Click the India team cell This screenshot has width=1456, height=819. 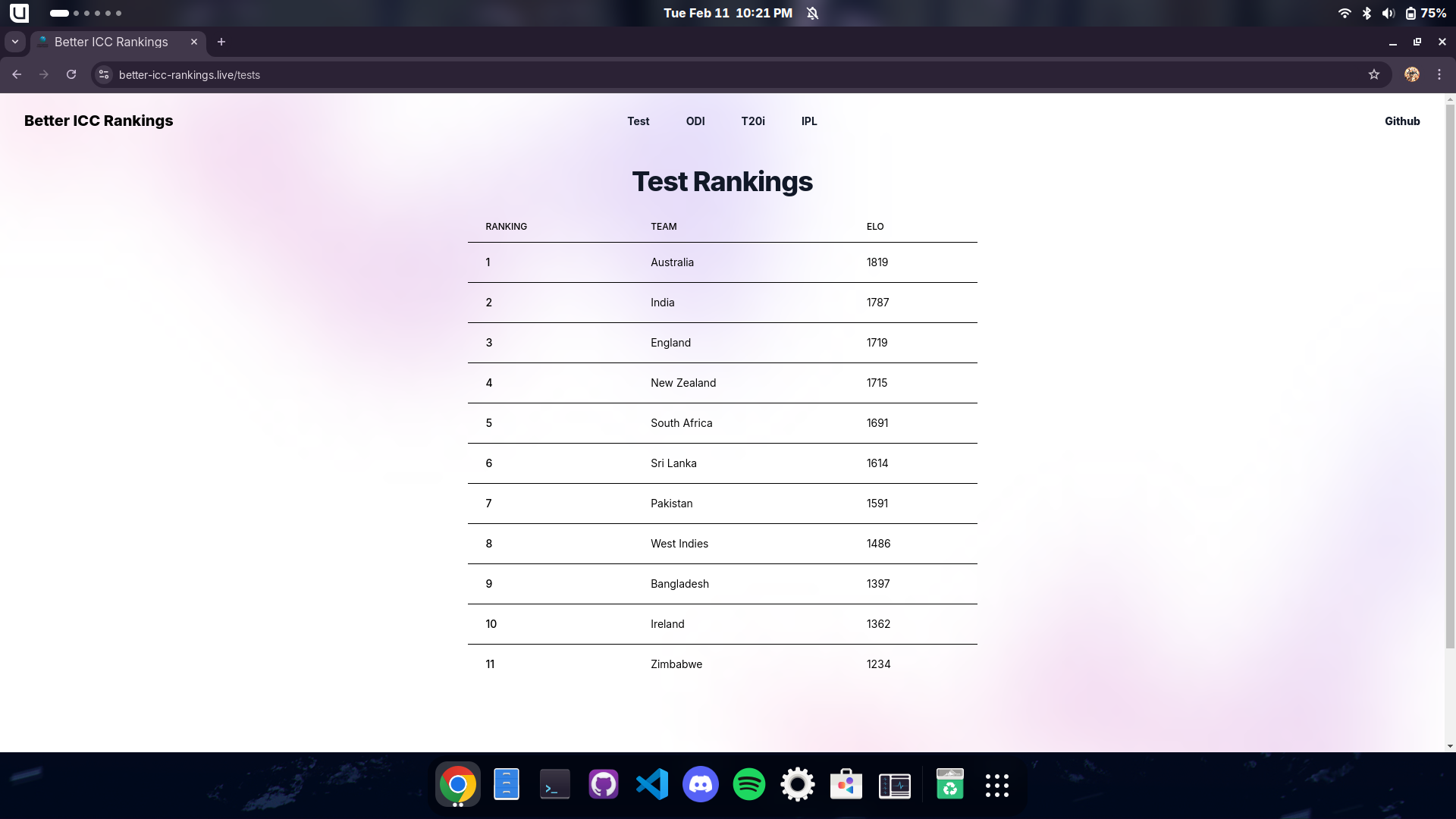pos(662,303)
